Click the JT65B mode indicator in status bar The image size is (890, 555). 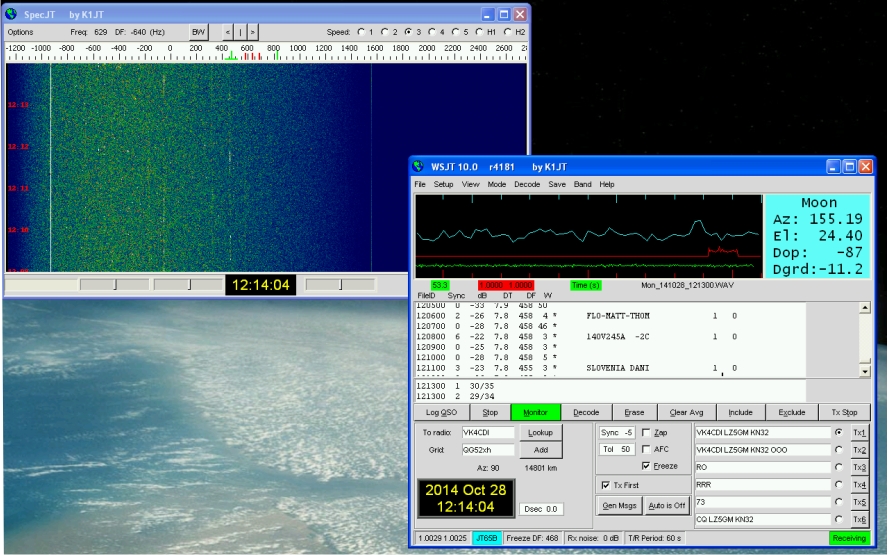click(489, 538)
